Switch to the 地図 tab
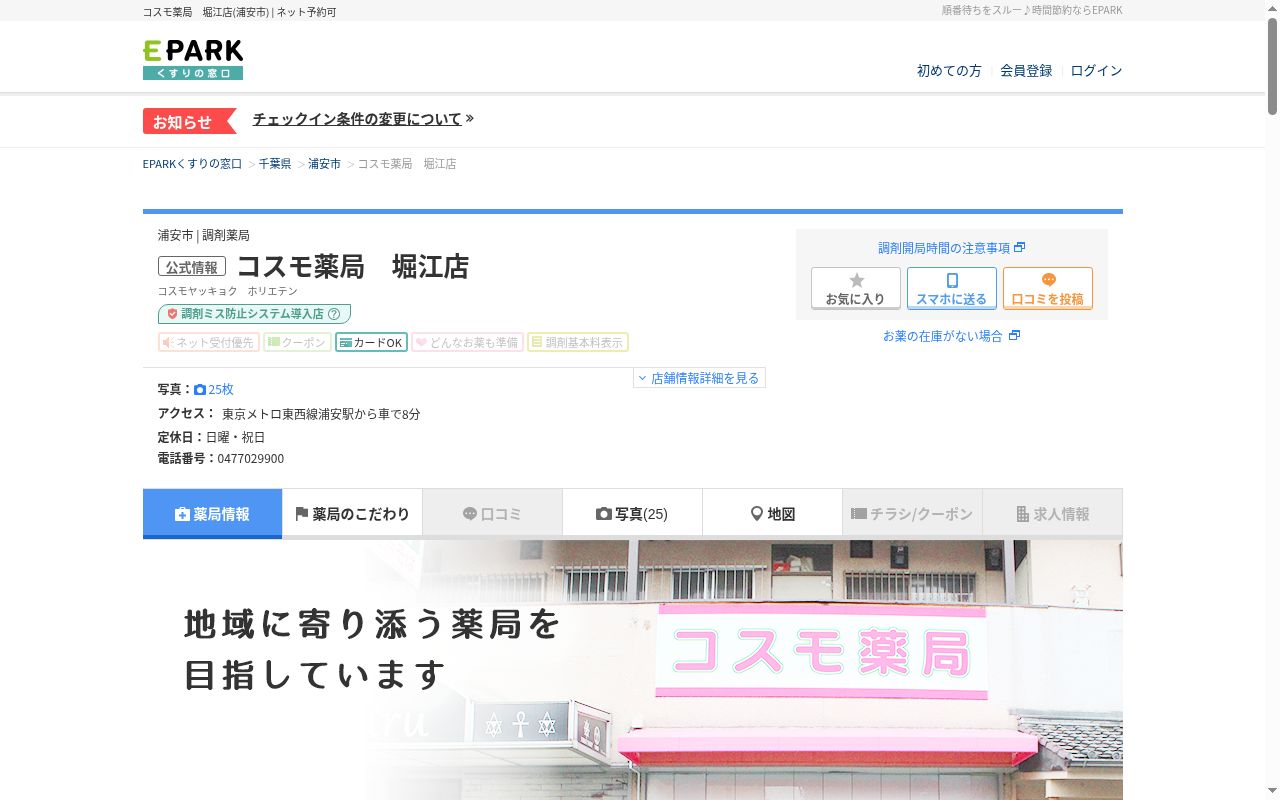The height and width of the screenshot is (800, 1280). pyautogui.click(x=772, y=513)
